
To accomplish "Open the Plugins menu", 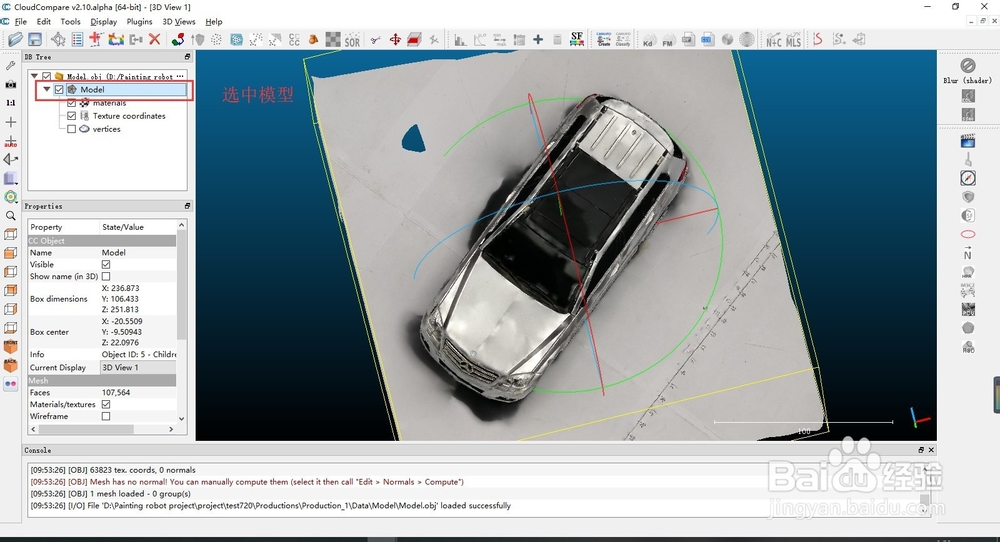I will pyautogui.click(x=139, y=22).
